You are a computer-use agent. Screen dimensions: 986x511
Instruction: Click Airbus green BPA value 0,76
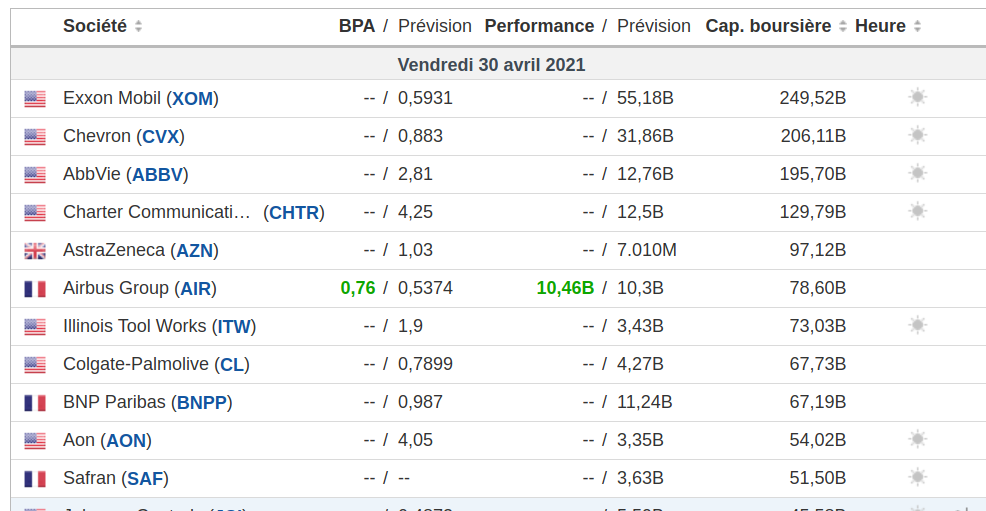click(x=358, y=288)
